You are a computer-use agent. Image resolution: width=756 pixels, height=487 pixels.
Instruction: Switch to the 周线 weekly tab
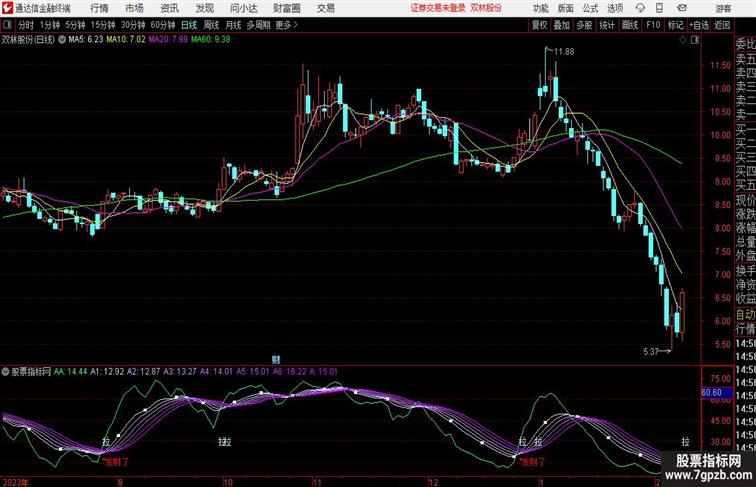tap(211, 25)
